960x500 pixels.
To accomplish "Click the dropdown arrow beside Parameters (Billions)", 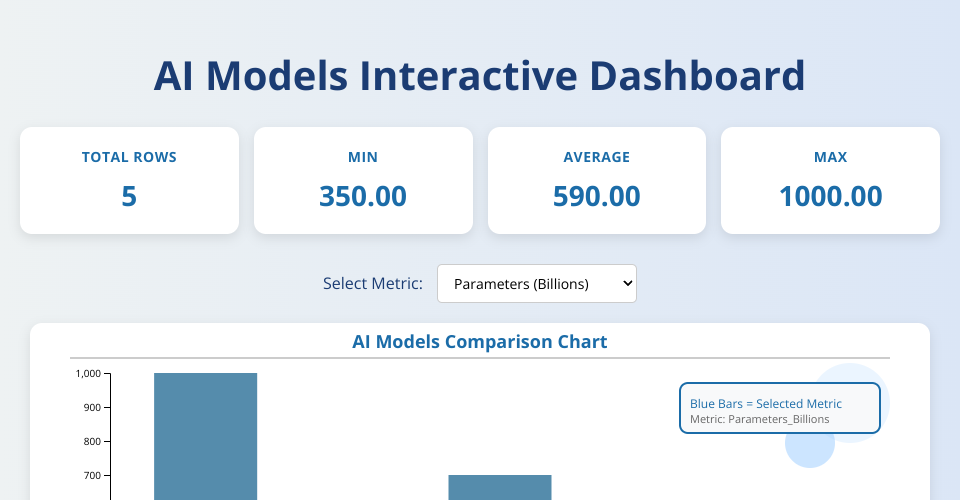I will pos(627,284).
